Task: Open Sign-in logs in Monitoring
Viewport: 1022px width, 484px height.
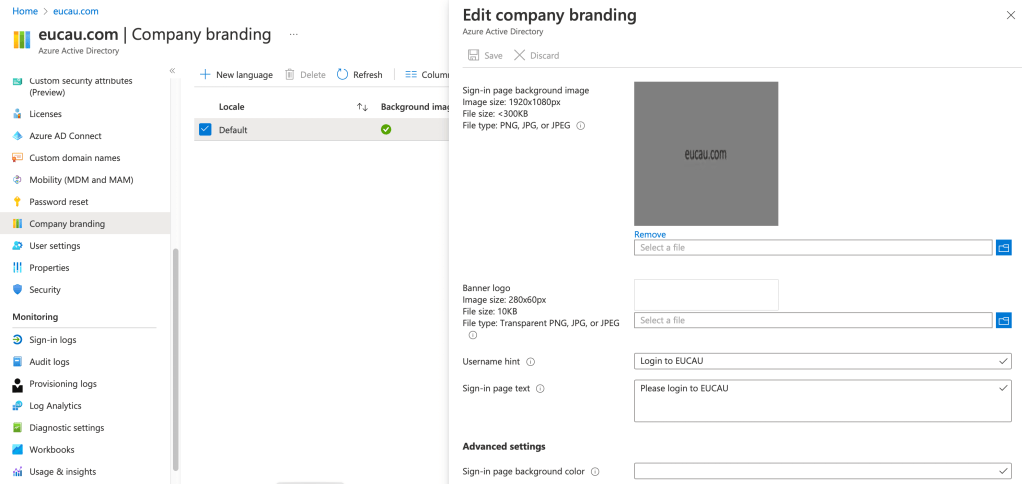Action: (x=52, y=340)
